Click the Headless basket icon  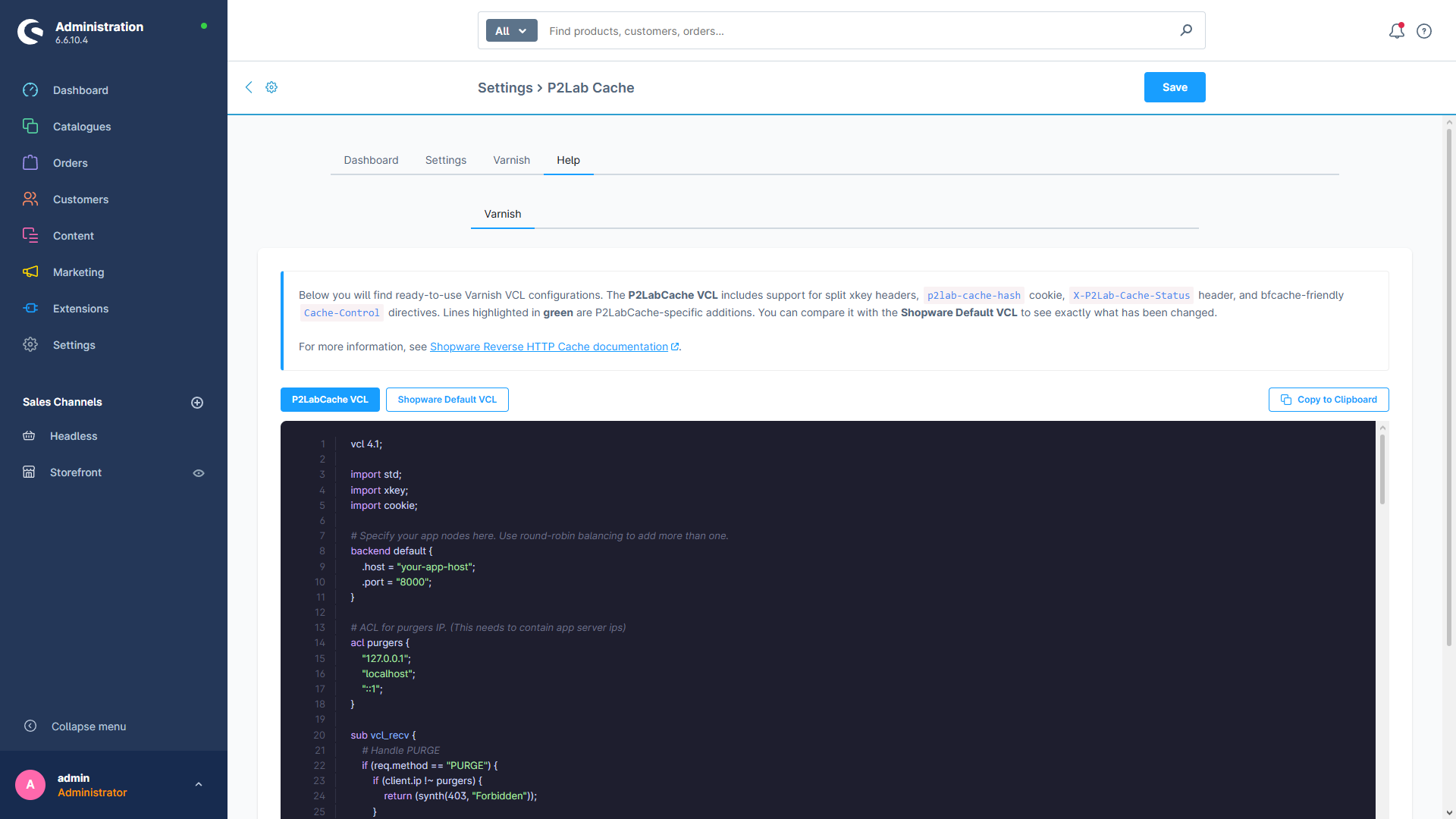tap(29, 436)
